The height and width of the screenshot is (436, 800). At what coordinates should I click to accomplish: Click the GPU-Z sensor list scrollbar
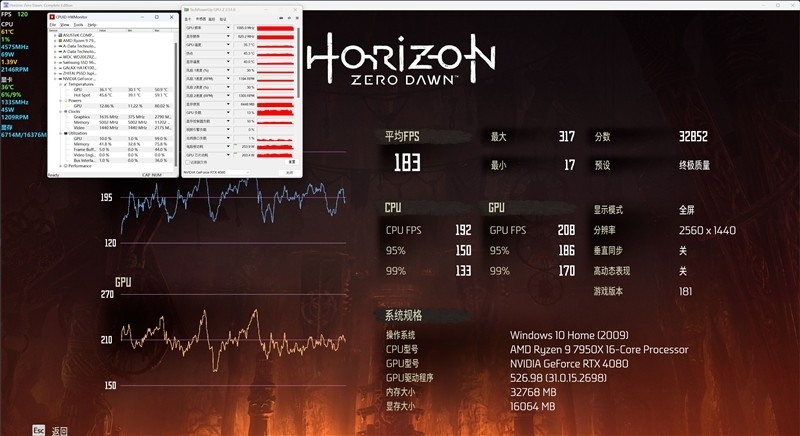tap(298, 61)
